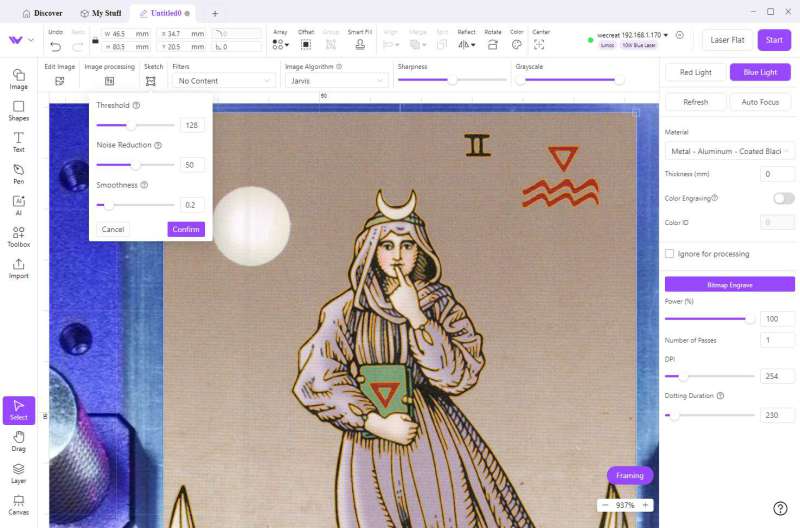Open the Toolbox panel
The image size is (800, 528).
(x=18, y=237)
